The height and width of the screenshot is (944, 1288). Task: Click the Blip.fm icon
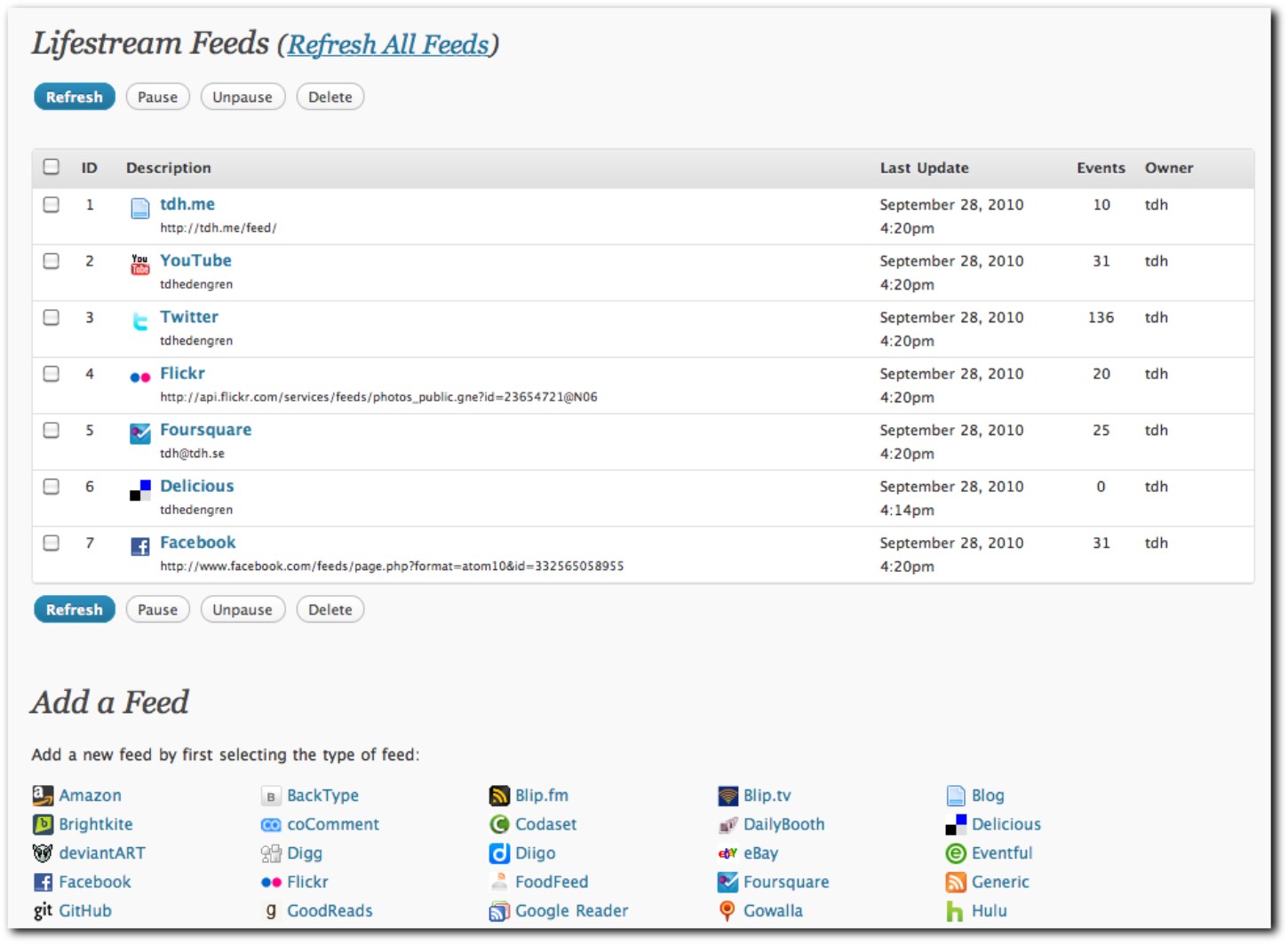(x=499, y=795)
